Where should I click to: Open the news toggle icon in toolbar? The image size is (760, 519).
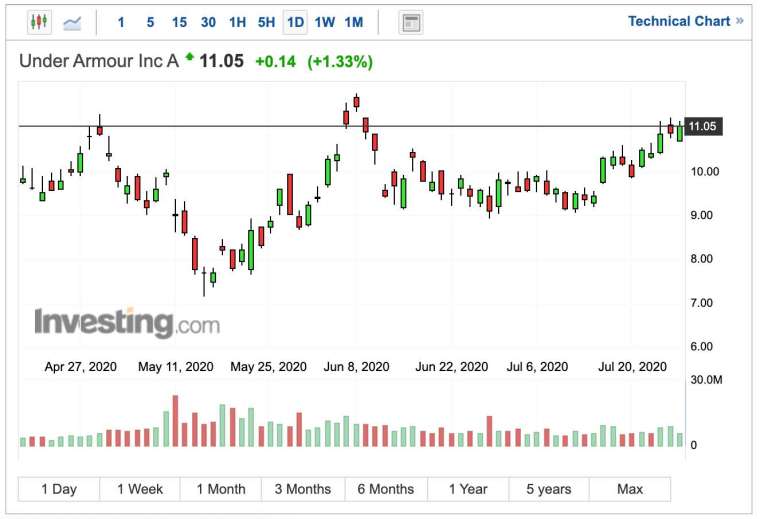coord(411,22)
